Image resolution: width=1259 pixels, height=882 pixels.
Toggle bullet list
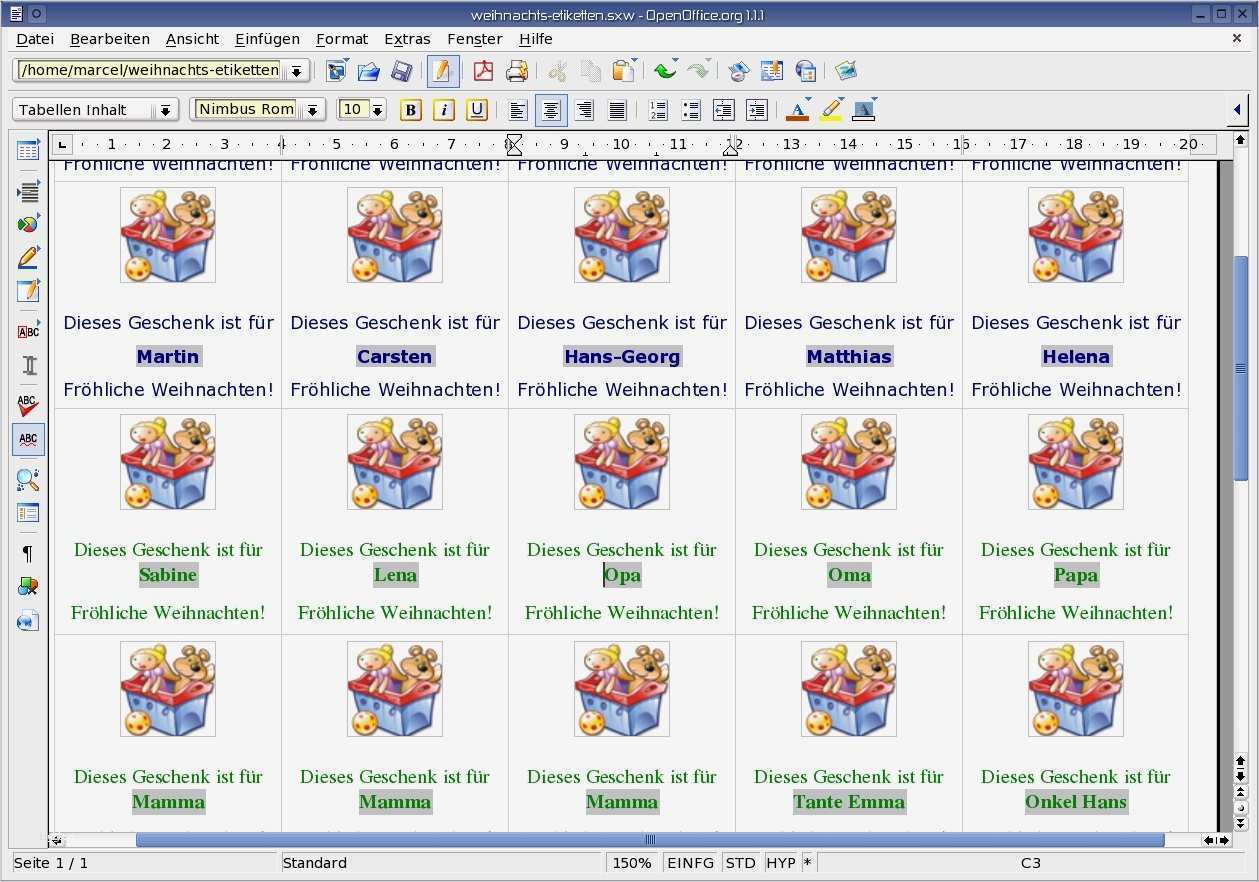click(691, 110)
